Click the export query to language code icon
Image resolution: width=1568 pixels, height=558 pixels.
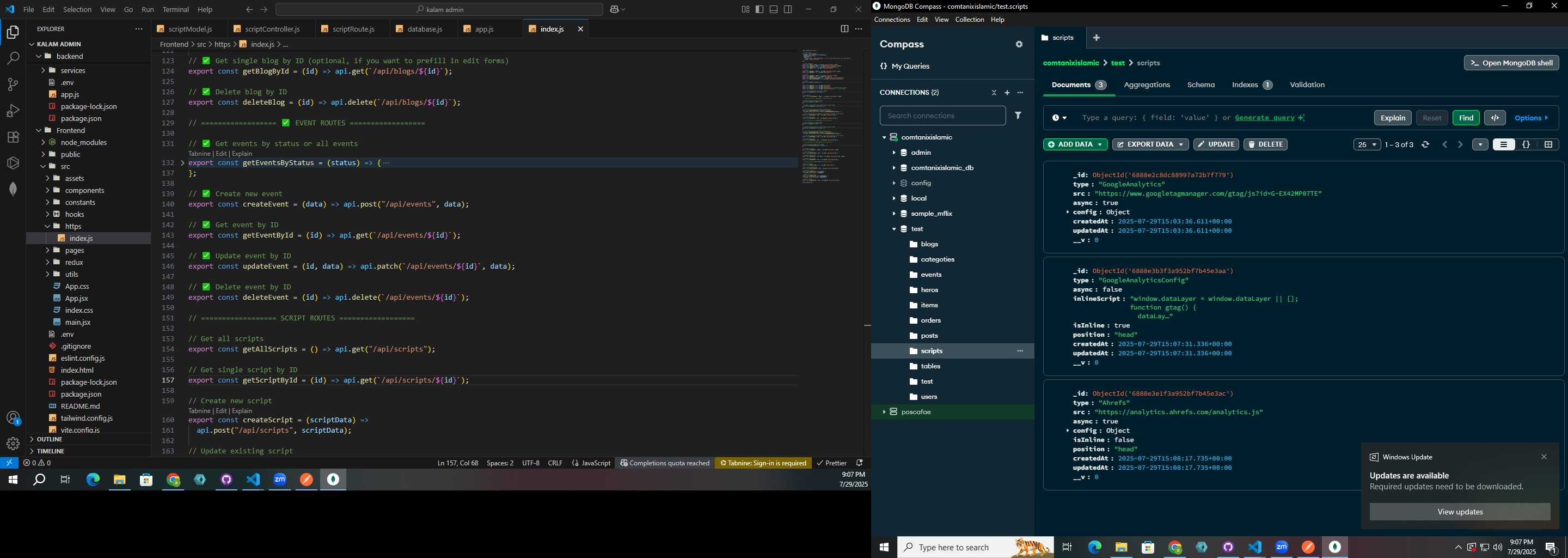click(x=1495, y=118)
